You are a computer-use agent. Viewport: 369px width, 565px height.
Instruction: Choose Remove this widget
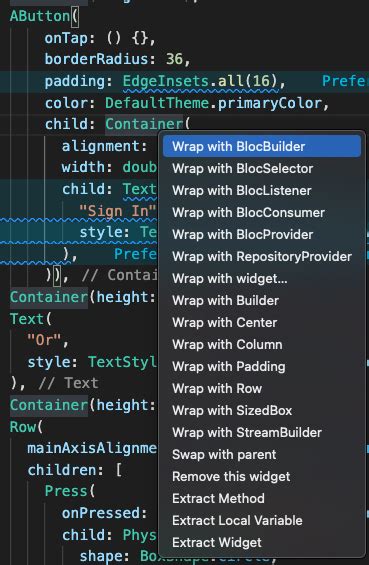[x=262, y=476]
